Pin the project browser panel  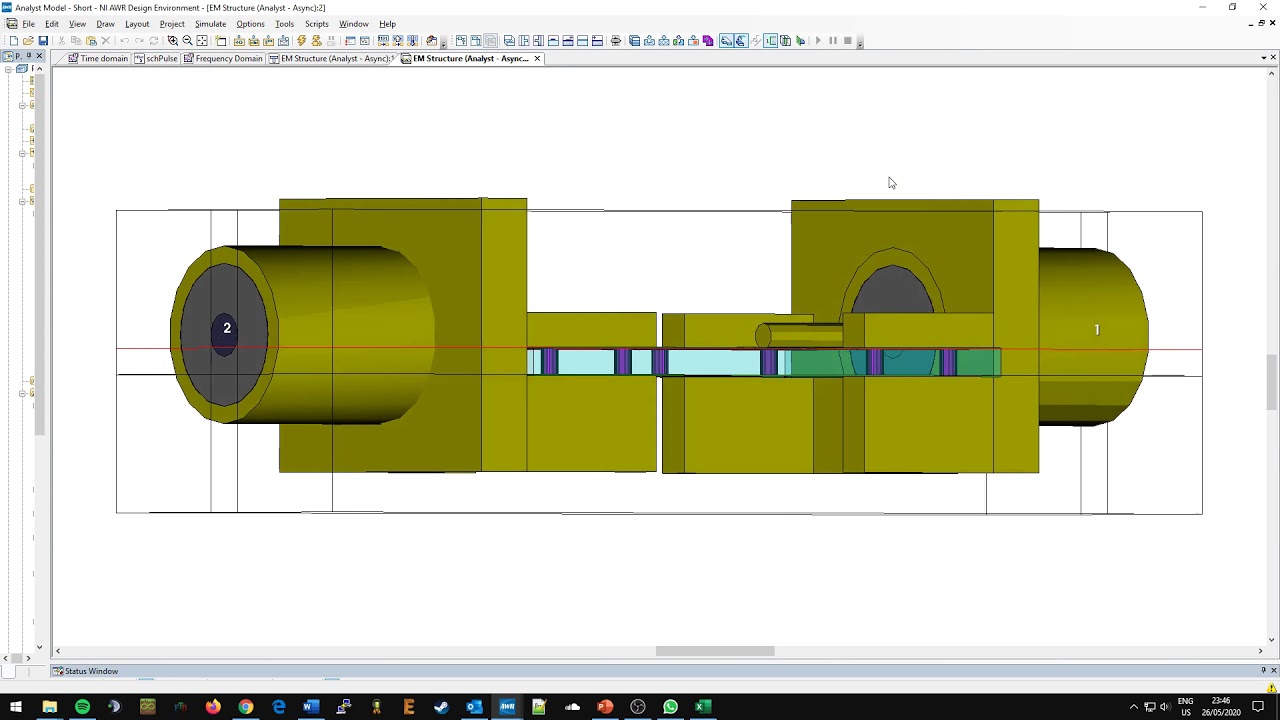click(x=28, y=56)
